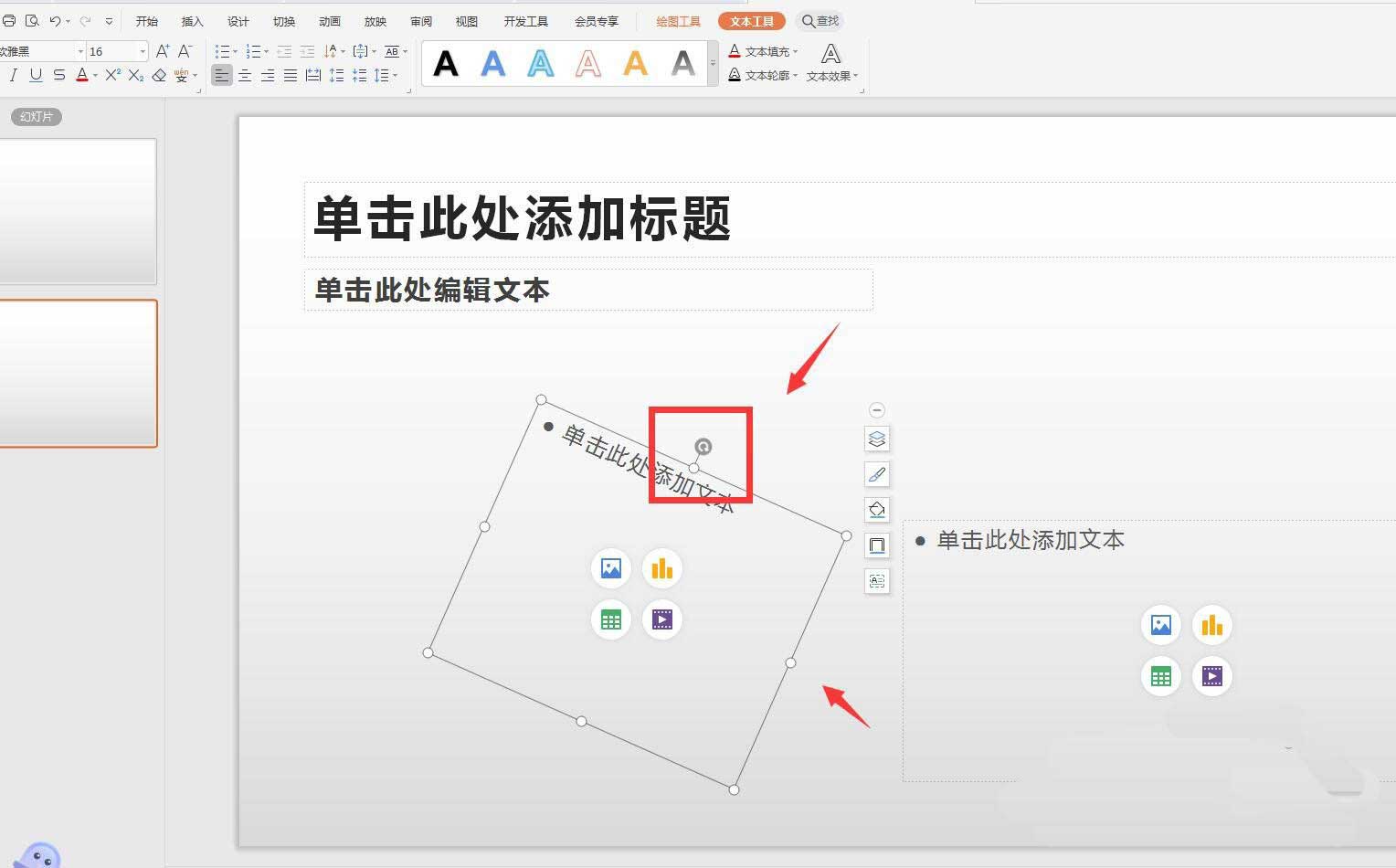Toggle underline formatting

coord(35,75)
